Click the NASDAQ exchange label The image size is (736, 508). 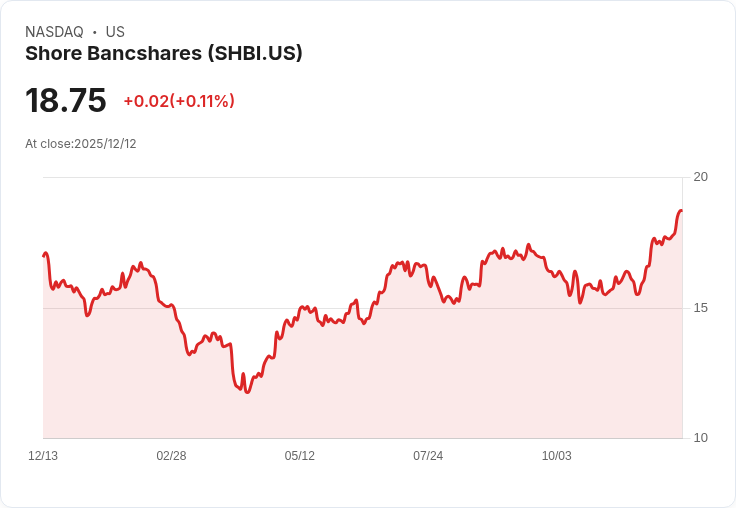pyautogui.click(x=54, y=32)
